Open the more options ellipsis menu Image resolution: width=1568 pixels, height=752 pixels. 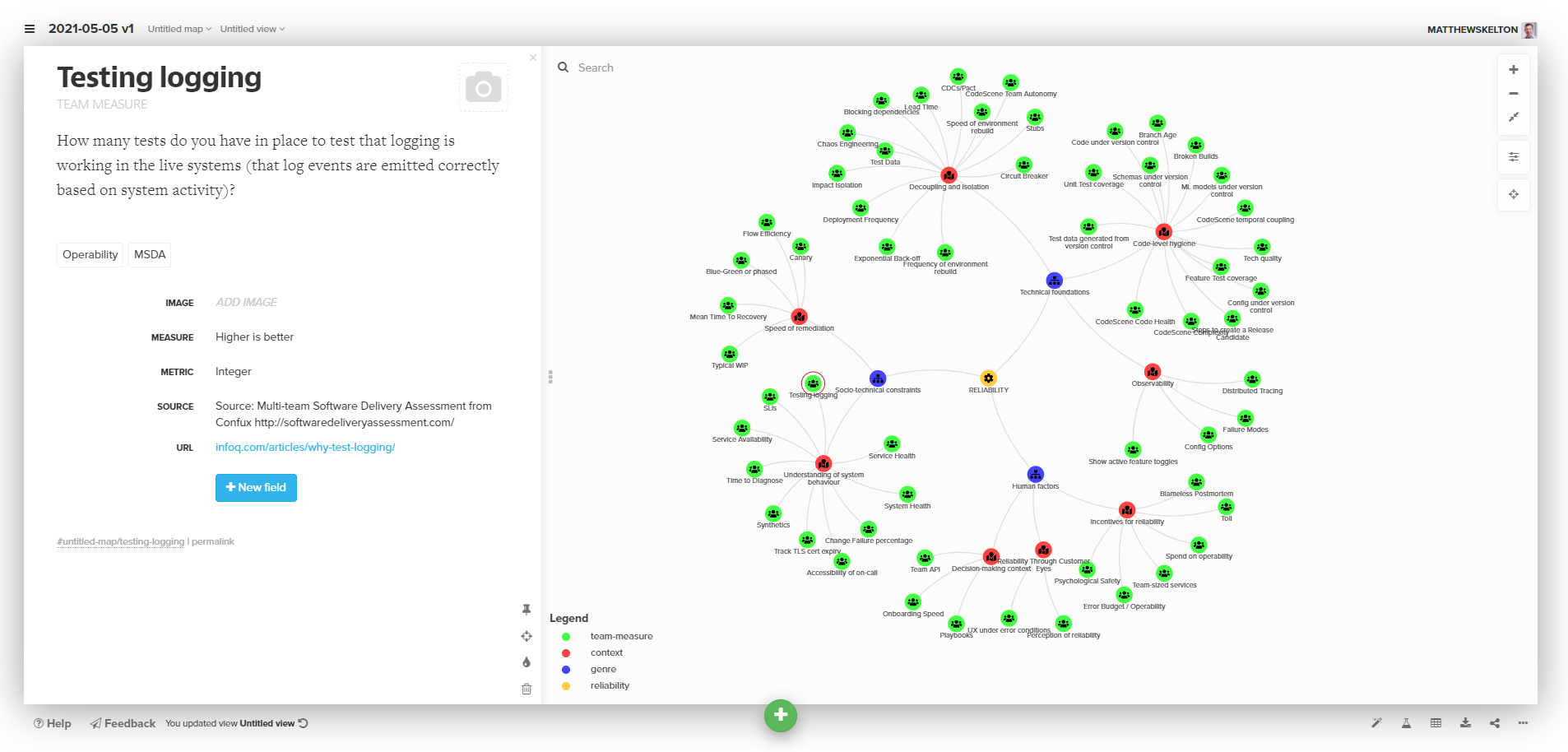[1524, 723]
